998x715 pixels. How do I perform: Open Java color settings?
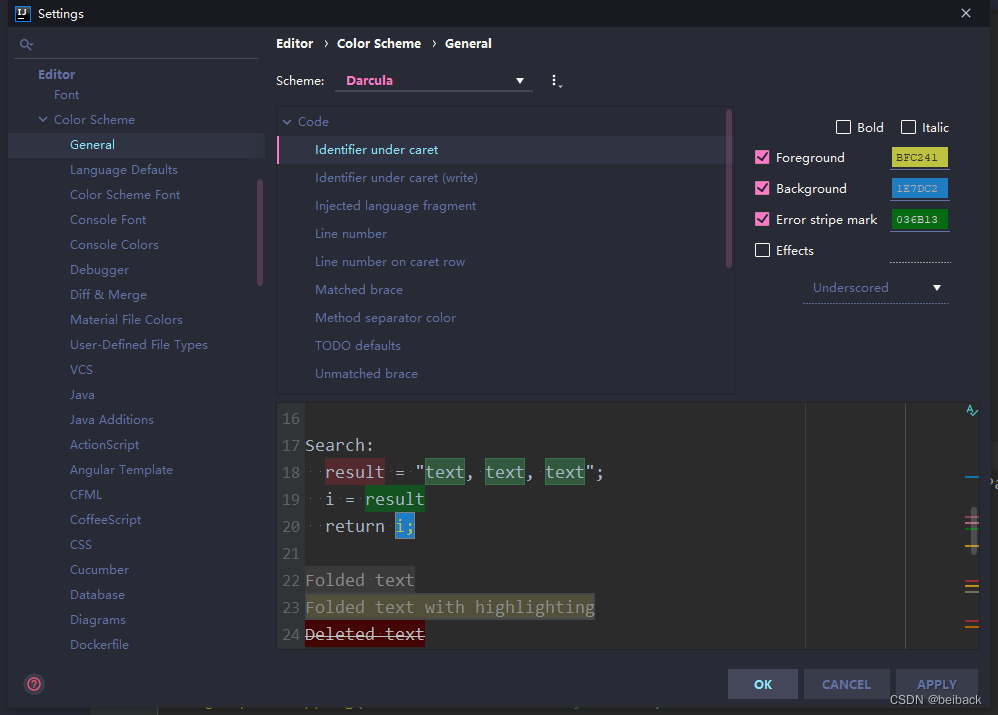pos(82,395)
